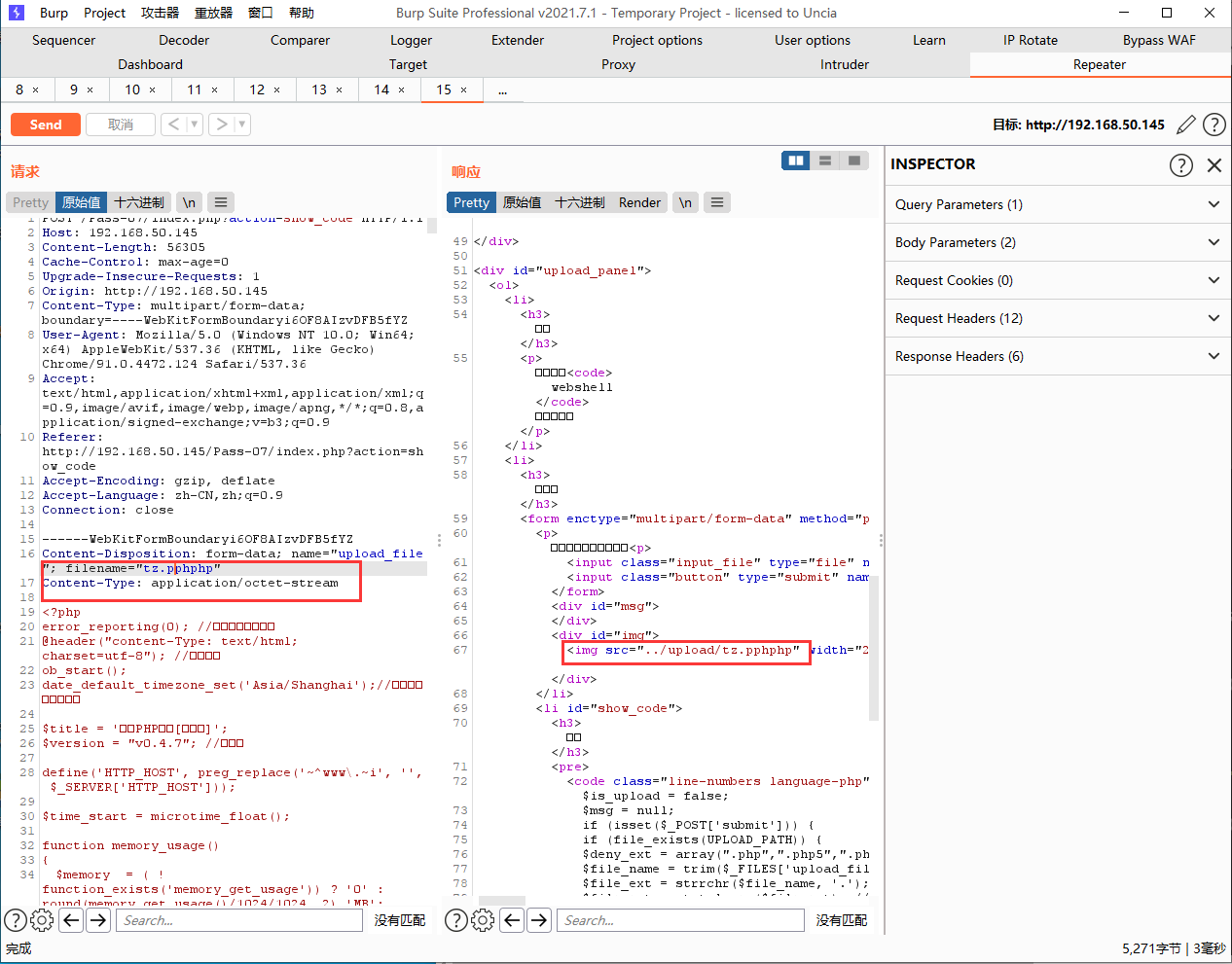
Task: Open request message hamburger menu
Action: pyautogui.click(x=221, y=202)
